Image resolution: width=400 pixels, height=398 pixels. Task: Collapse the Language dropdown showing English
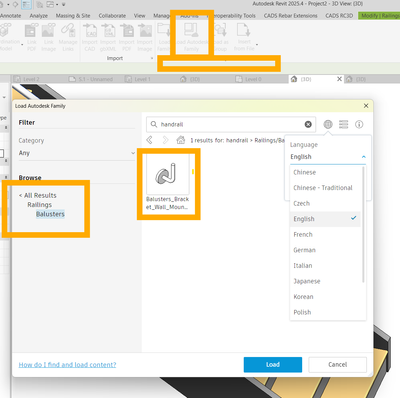point(328,157)
